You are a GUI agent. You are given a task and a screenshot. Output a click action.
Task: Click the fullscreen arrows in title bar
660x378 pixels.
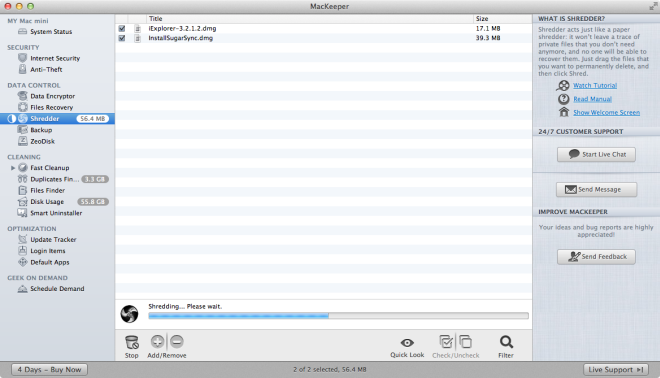pyautogui.click(x=653, y=6)
